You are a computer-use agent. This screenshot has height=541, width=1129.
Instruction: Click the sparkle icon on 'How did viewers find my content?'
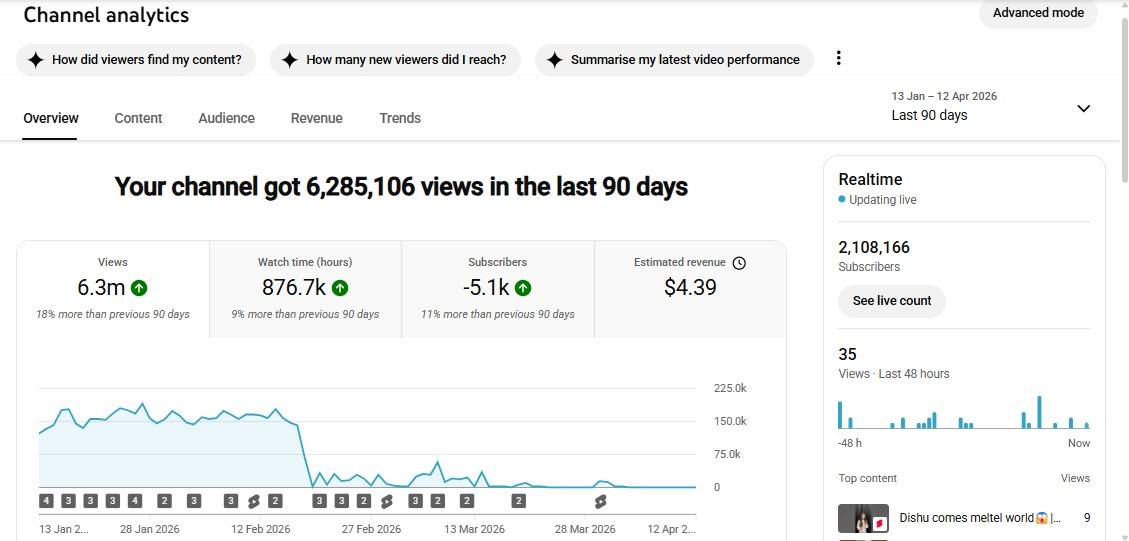point(35,60)
